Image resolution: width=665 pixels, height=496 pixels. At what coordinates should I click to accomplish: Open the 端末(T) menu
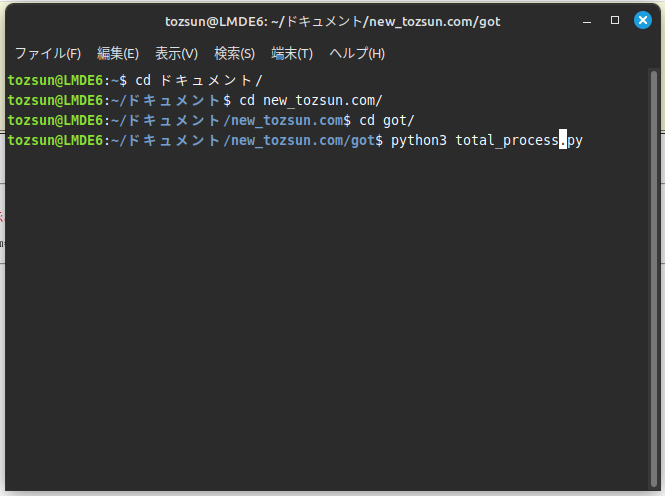point(292,53)
